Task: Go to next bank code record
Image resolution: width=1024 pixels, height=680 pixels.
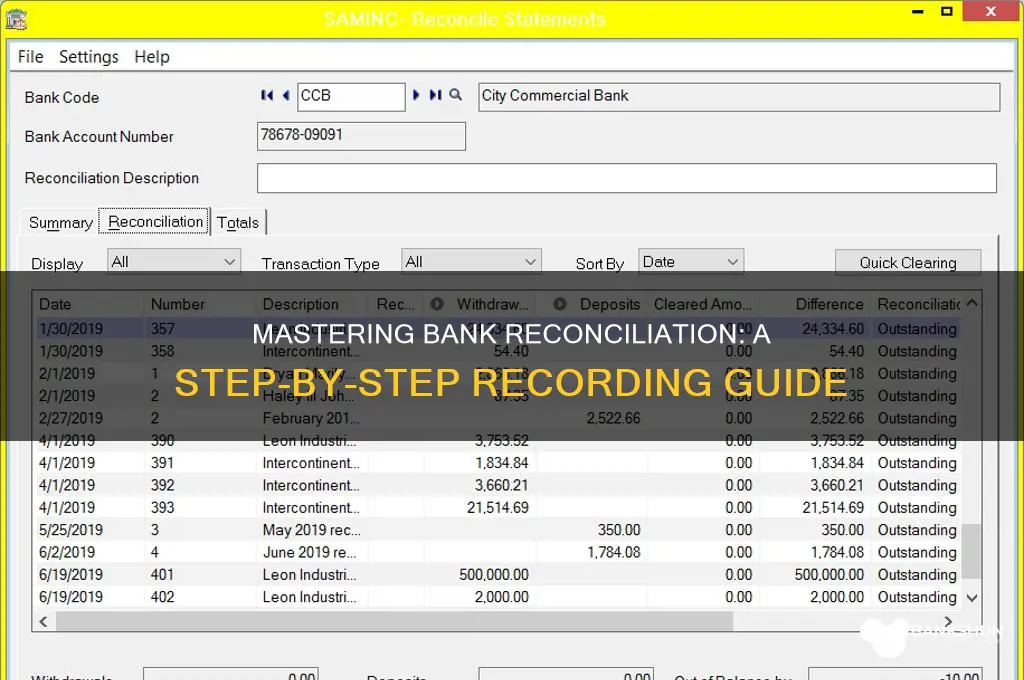Action: (x=416, y=95)
